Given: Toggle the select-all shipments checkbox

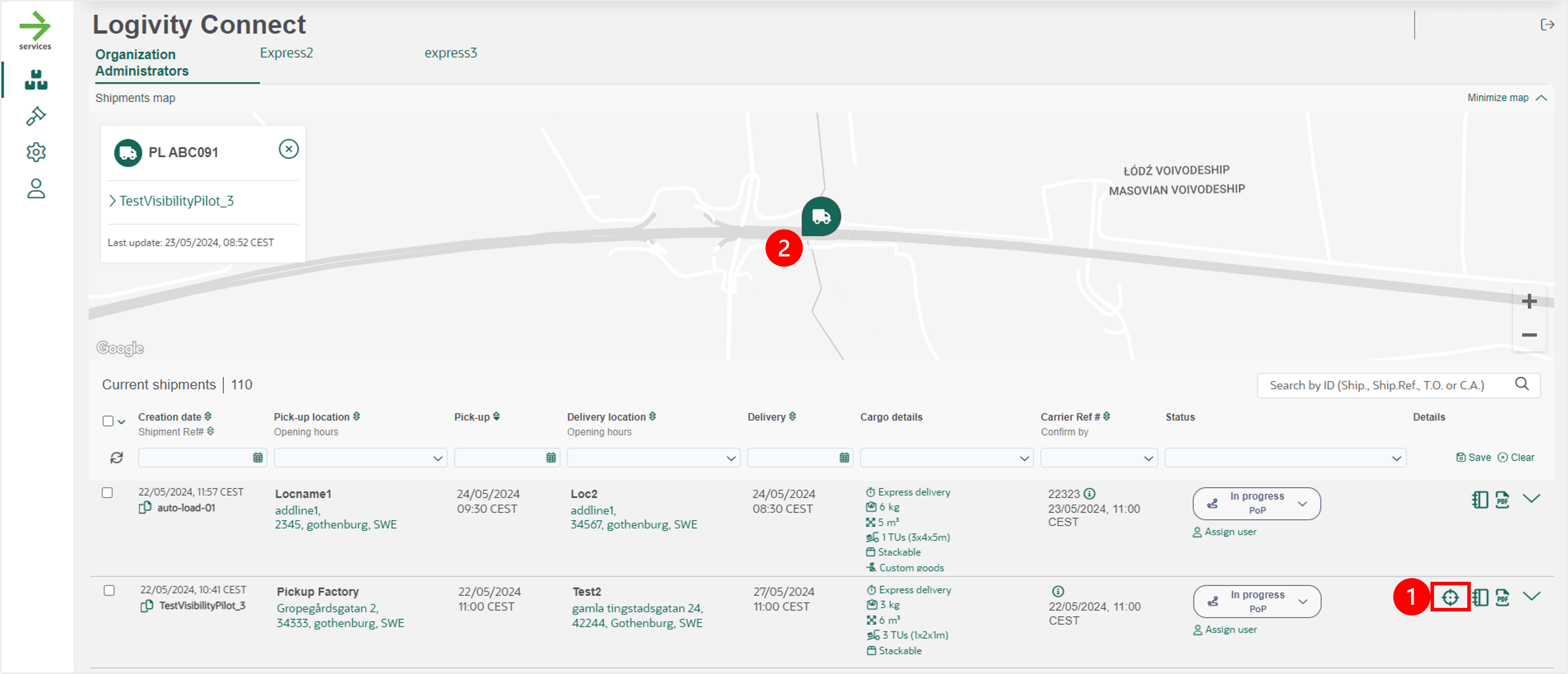Looking at the screenshot, I should pyautogui.click(x=108, y=421).
